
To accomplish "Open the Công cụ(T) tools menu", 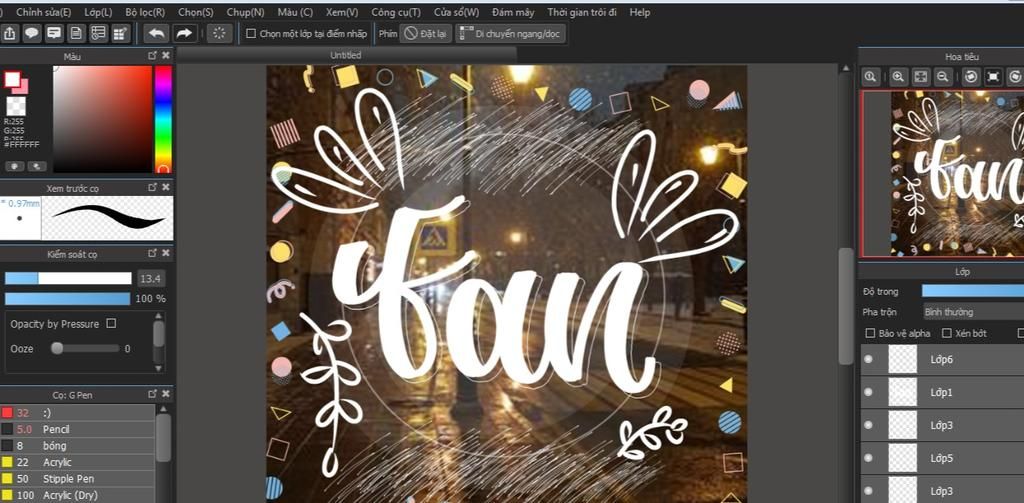I will tap(396, 12).
